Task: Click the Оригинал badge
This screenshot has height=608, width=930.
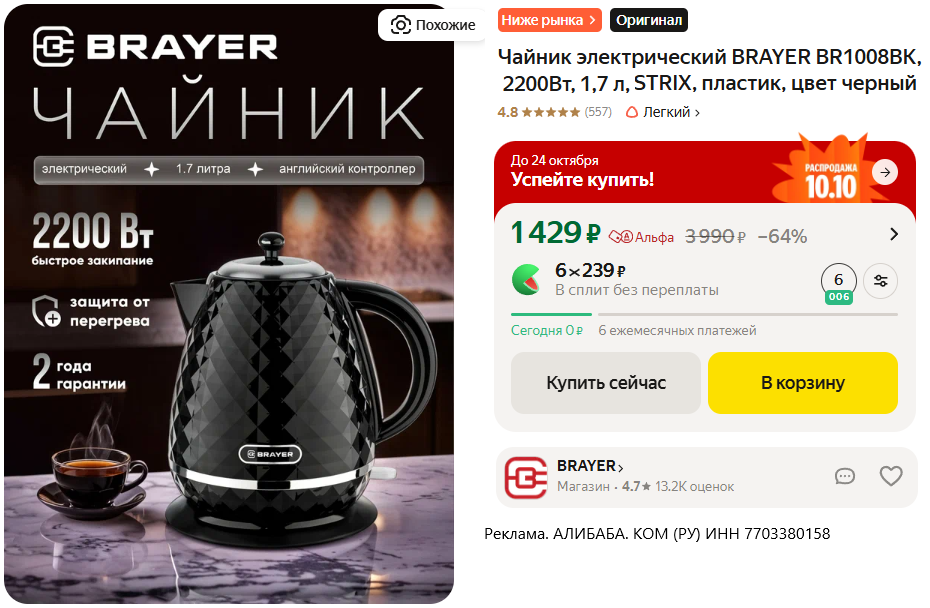Action: [x=649, y=20]
